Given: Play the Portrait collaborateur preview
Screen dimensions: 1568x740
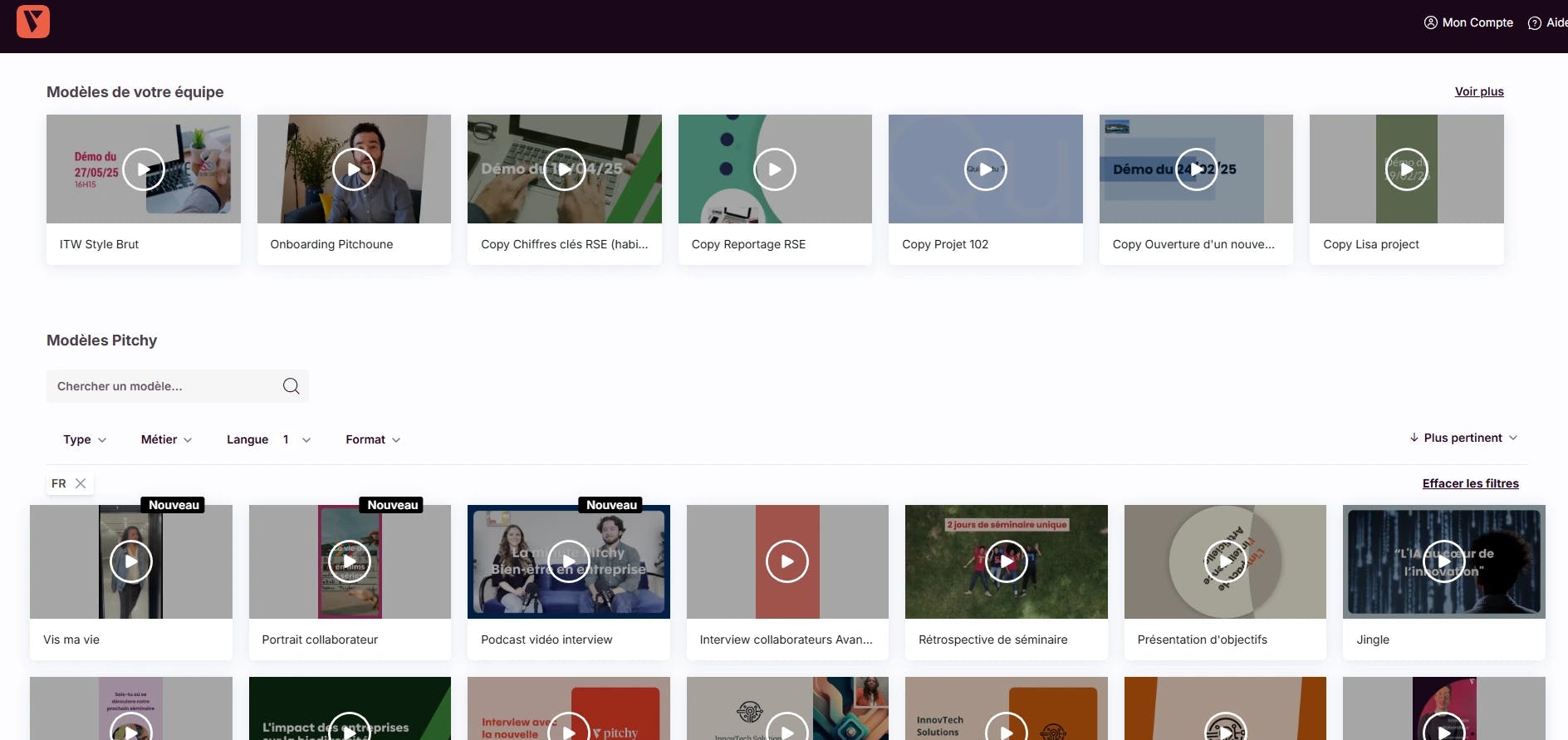Looking at the screenshot, I should coord(350,561).
